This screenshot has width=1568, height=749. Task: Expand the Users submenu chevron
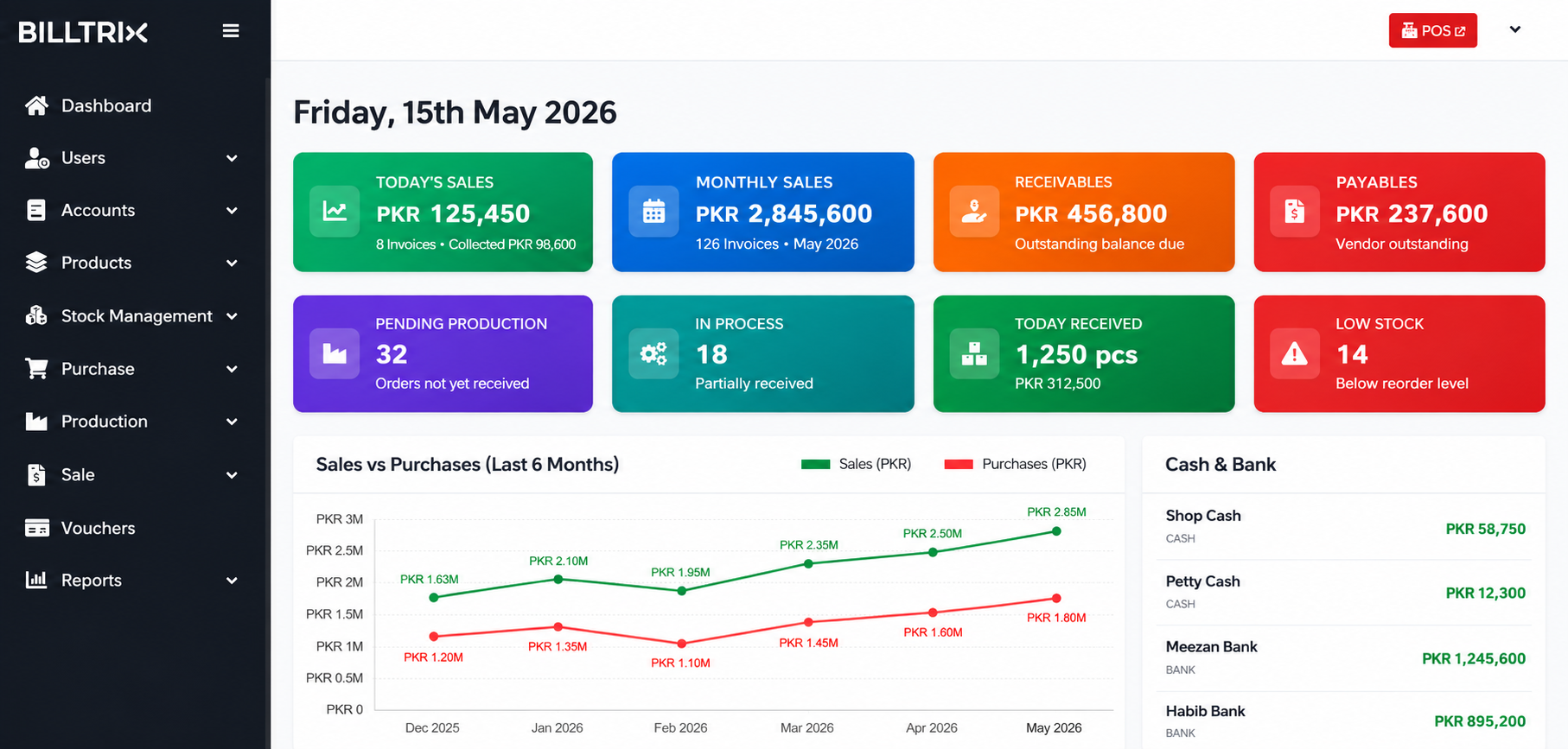point(232,158)
